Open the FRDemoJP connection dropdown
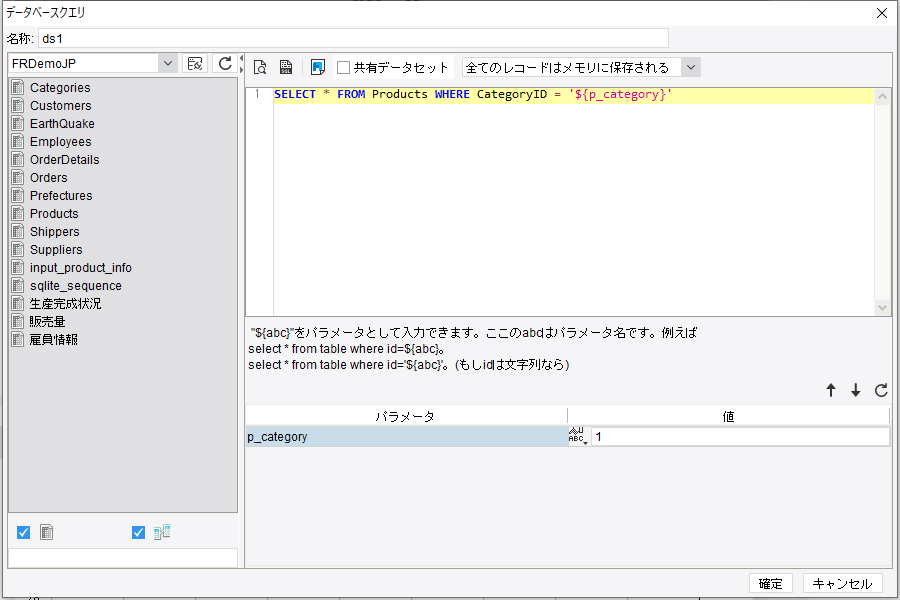The image size is (900, 600). 167,63
